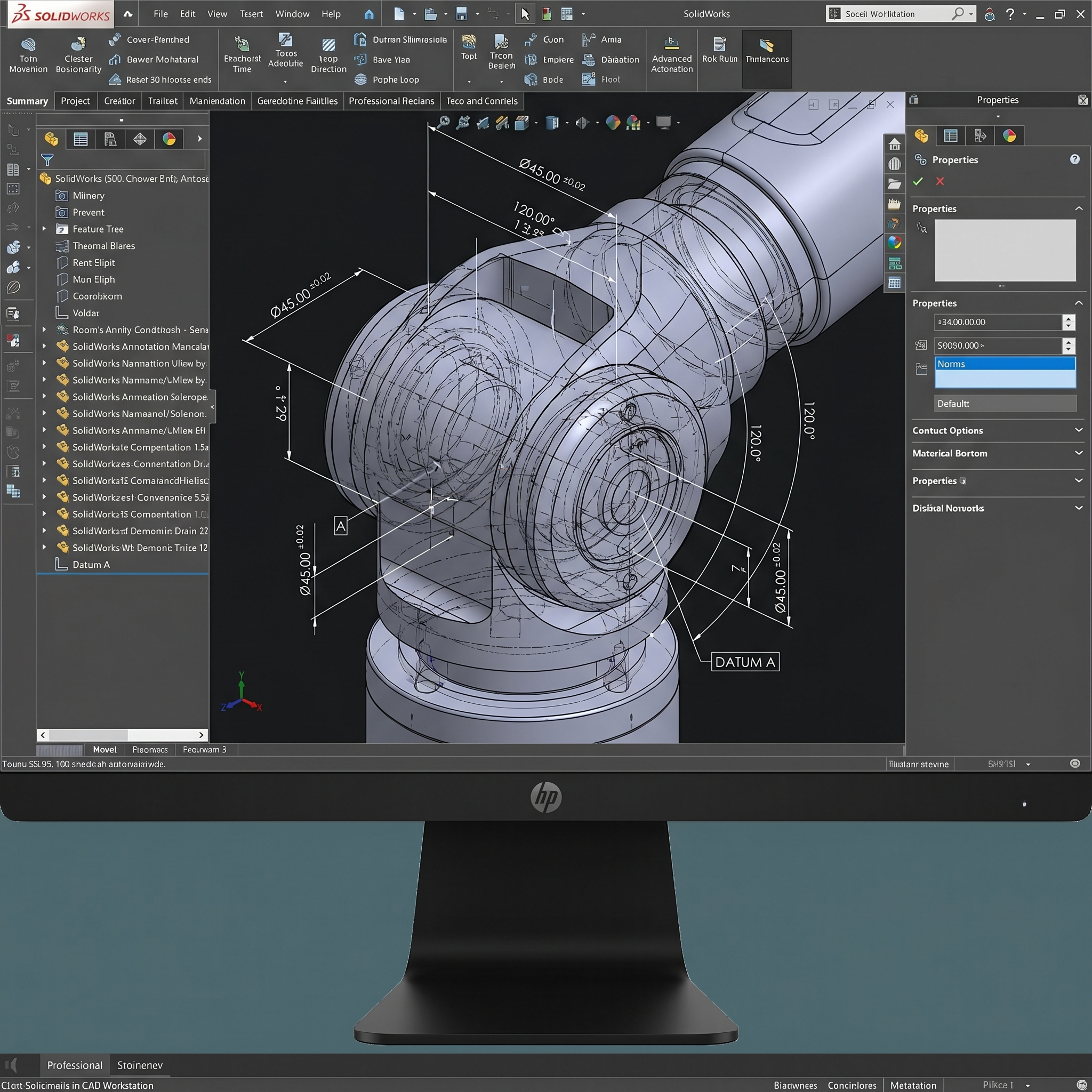This screenshot has width=1092, height=1092.
Task: Click the help question icon in Properties panel
Action: pyautogui.click(x=1074, y=159)
